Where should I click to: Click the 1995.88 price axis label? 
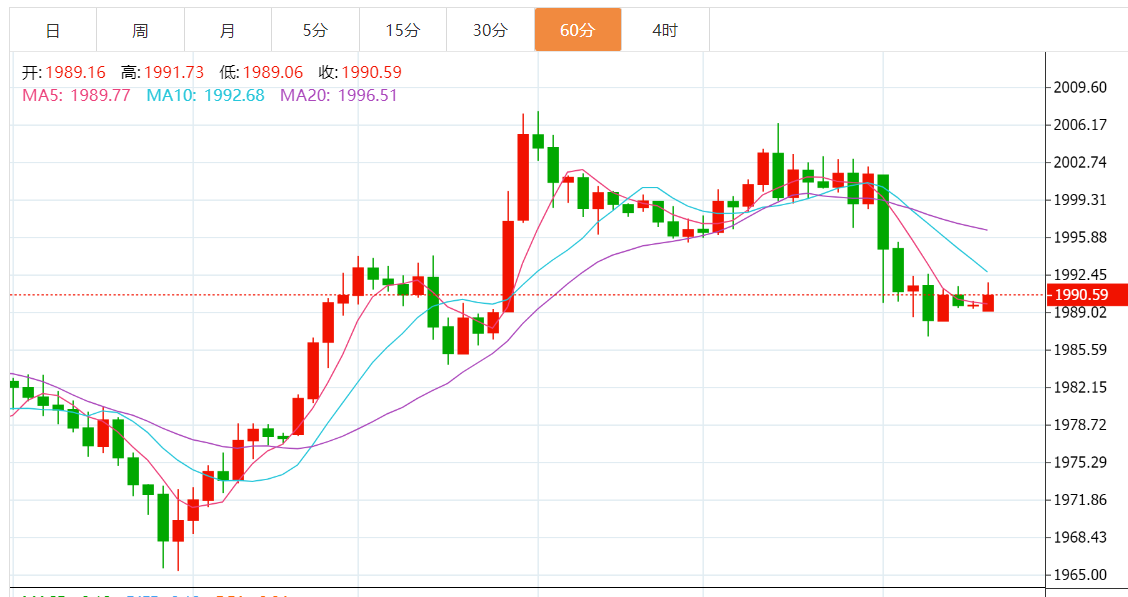coord(1080,237)
